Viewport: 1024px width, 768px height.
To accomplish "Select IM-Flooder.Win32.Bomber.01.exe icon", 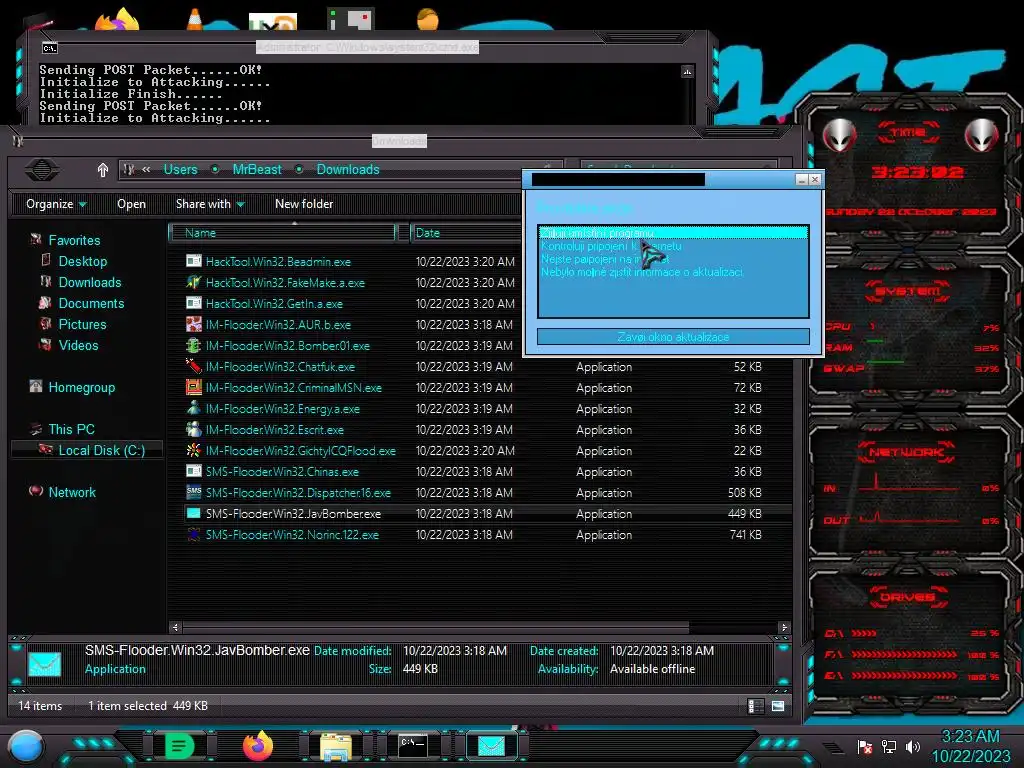I will pyautogui.click(x=193, y=345).
